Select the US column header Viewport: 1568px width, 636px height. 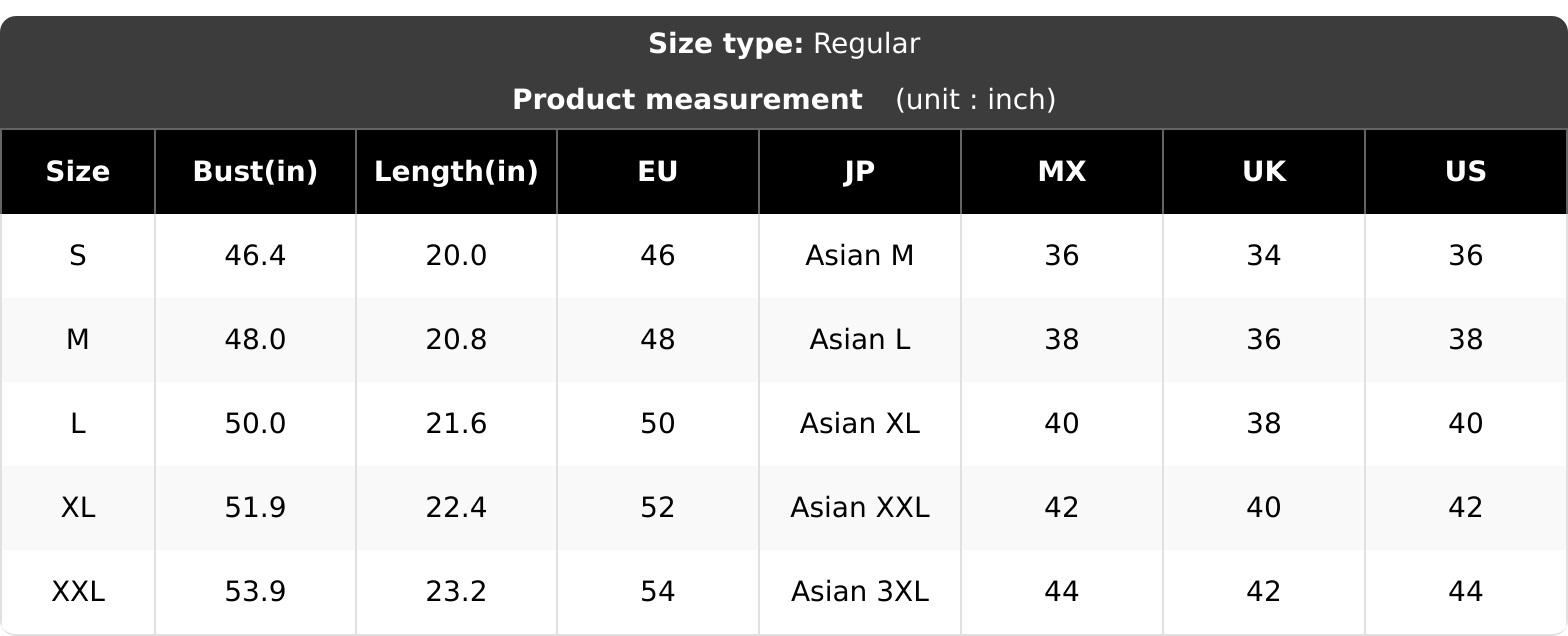pos(1466,172)
